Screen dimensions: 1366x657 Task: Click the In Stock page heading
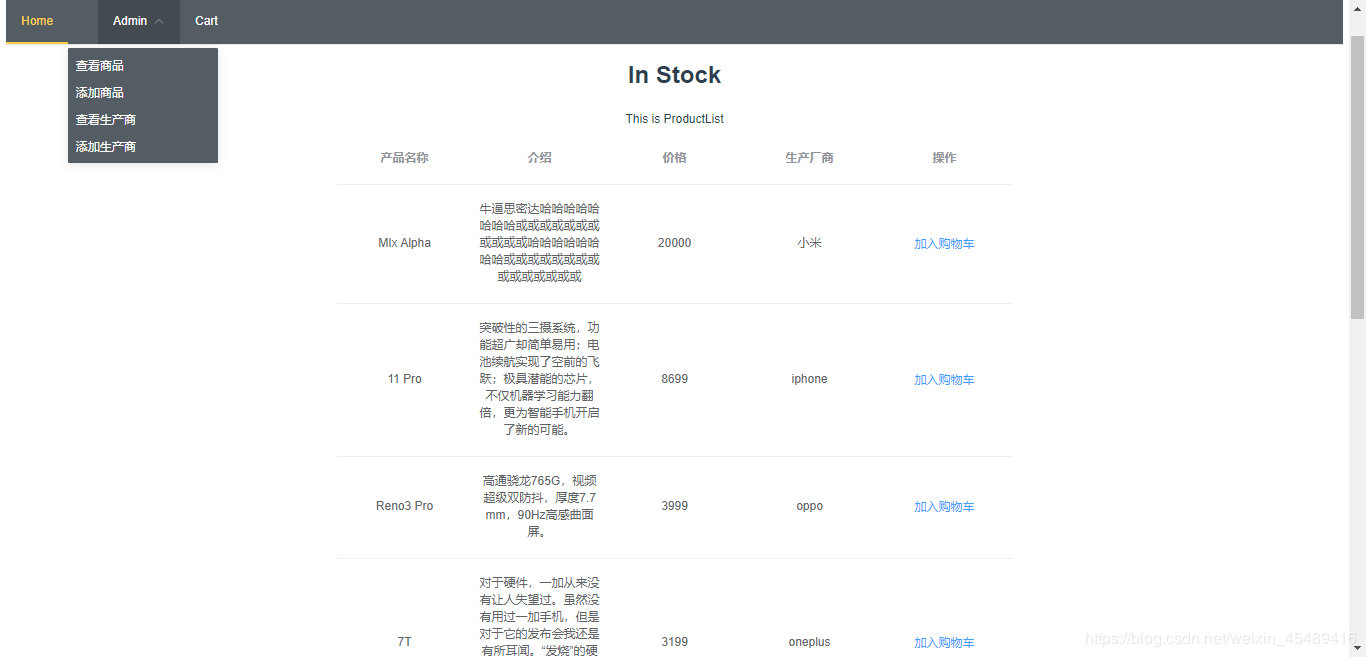point(674,75)
